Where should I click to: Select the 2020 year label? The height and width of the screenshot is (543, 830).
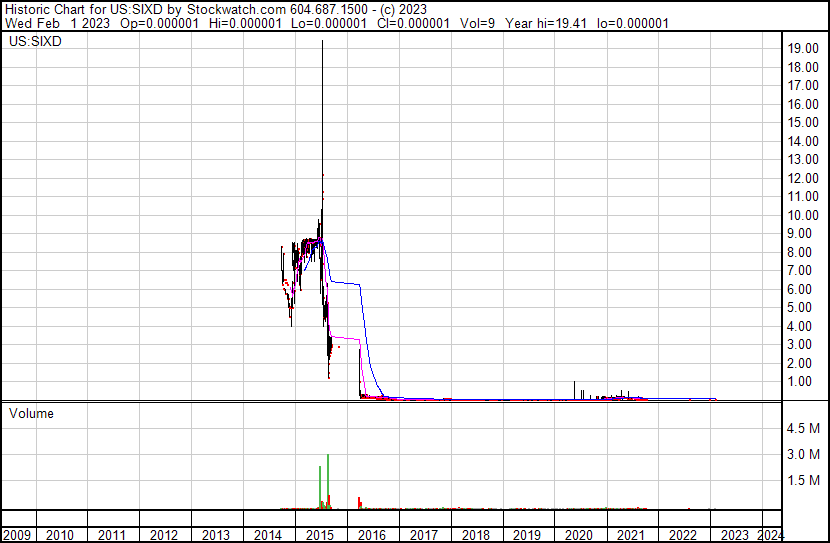click(x=579, y=535)
